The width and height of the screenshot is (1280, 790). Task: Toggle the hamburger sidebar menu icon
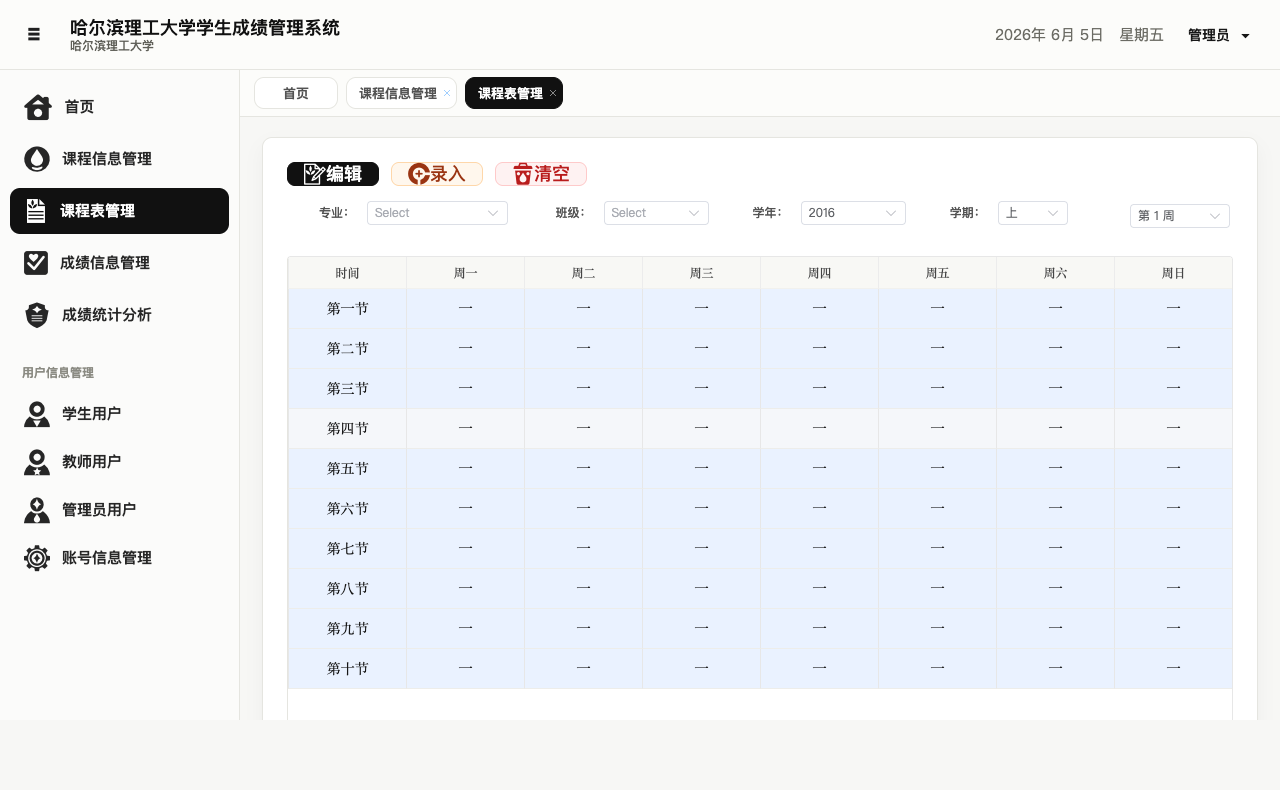pyautogui.click(x=34, y=34)
